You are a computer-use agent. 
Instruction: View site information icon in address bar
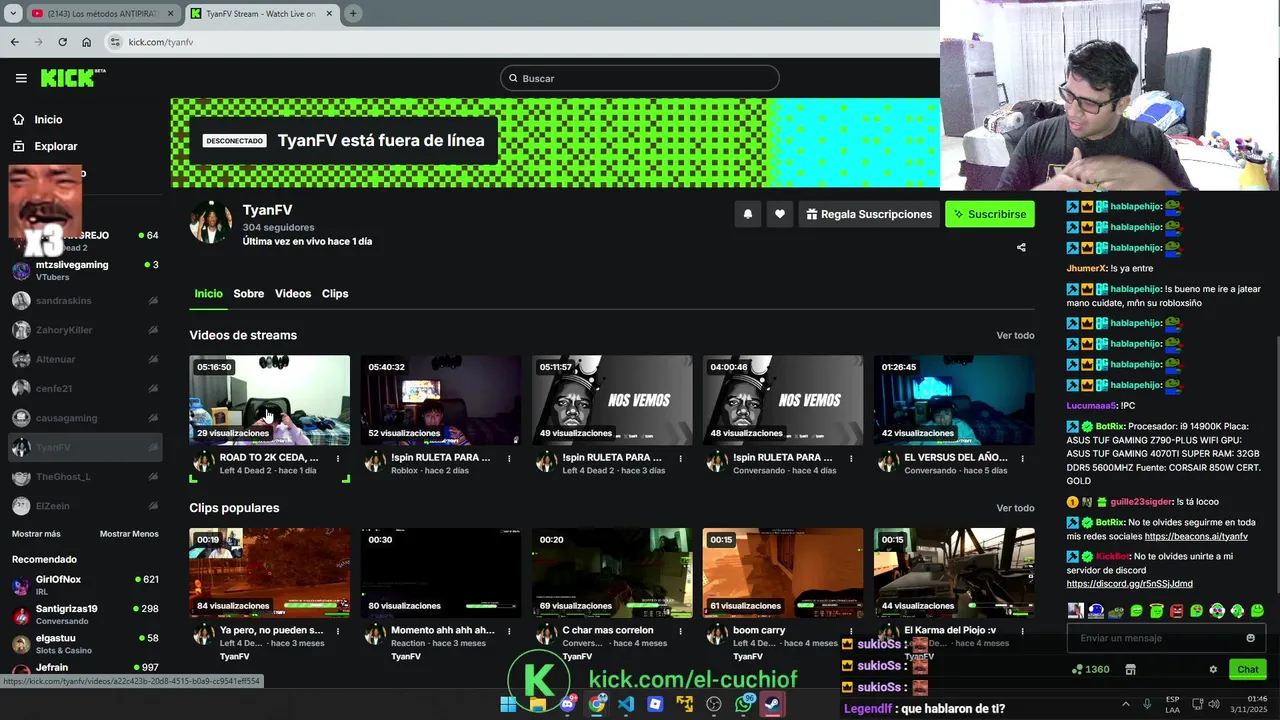tap(116, 42)
